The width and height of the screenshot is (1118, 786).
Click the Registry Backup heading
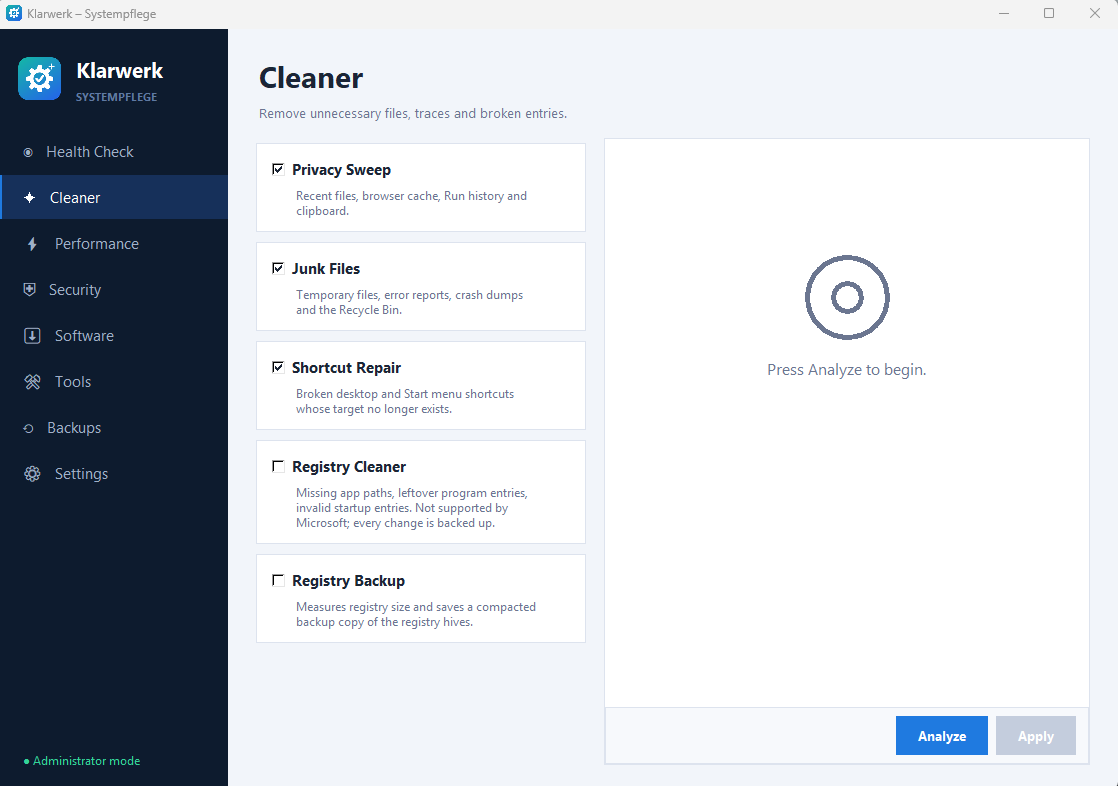tap(348, 581)
